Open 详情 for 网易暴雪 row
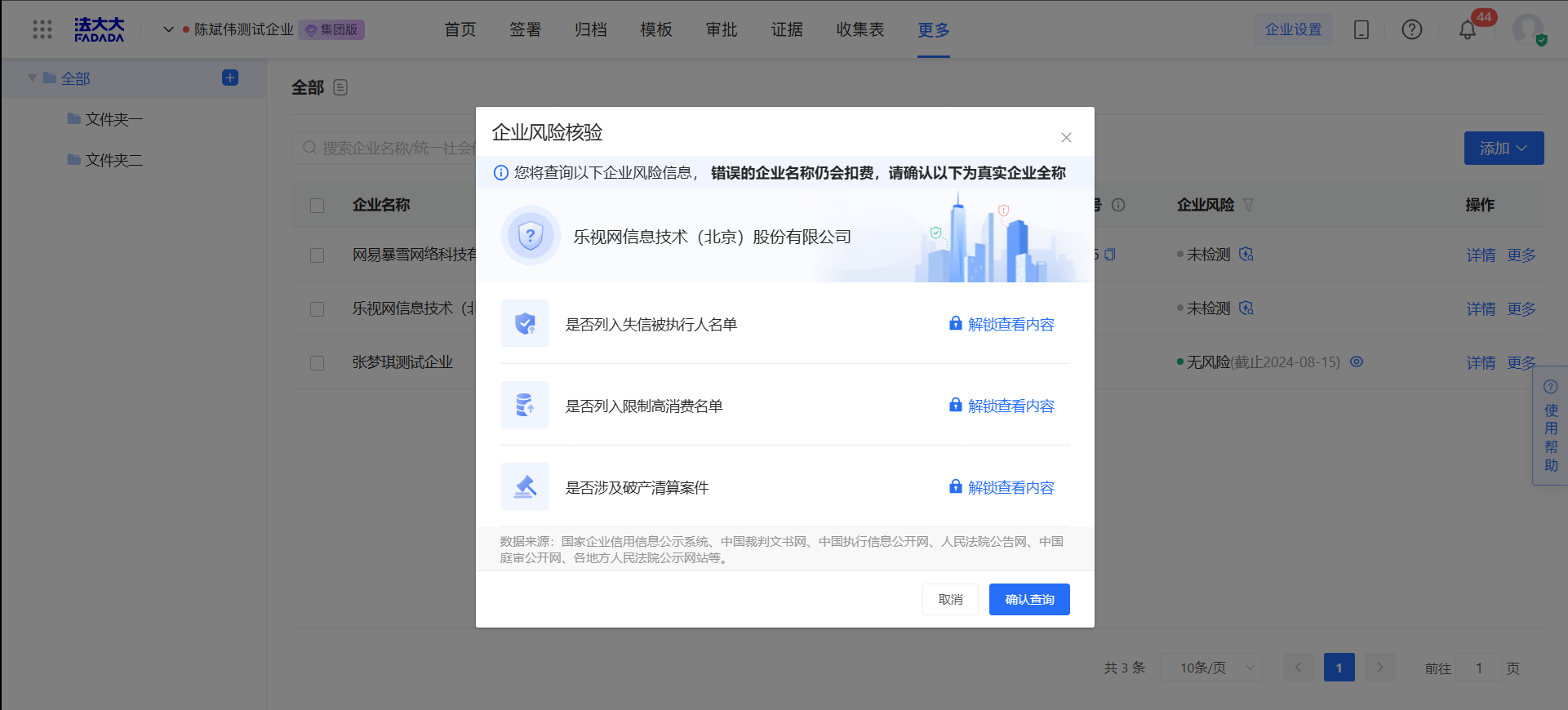 tap(1481, 255)
